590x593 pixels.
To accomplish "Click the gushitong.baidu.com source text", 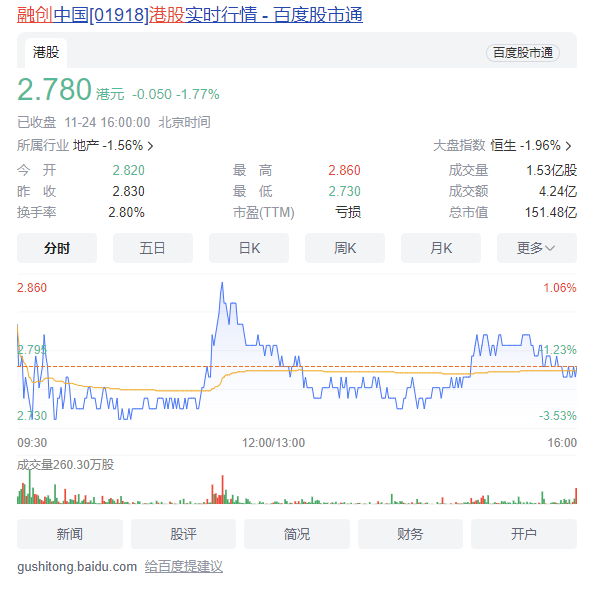I will click(x=77, y=567).
